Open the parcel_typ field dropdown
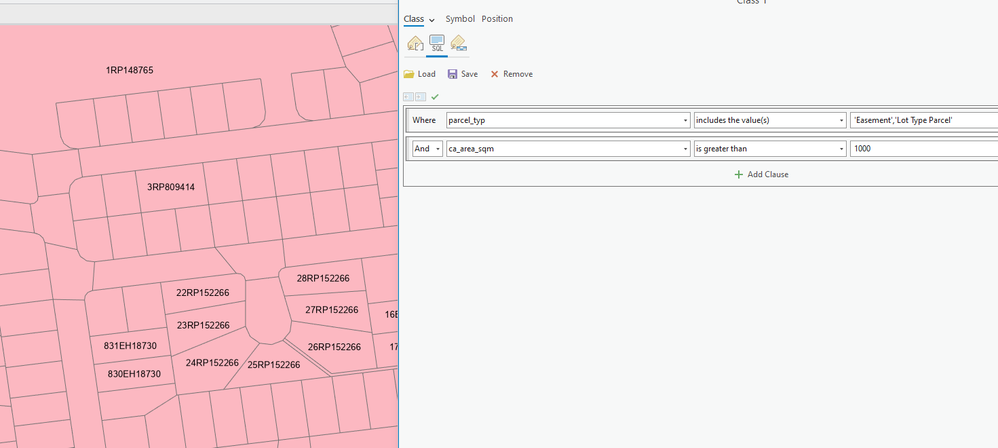This screenshot has height=448, width=998. pos(685,120)
